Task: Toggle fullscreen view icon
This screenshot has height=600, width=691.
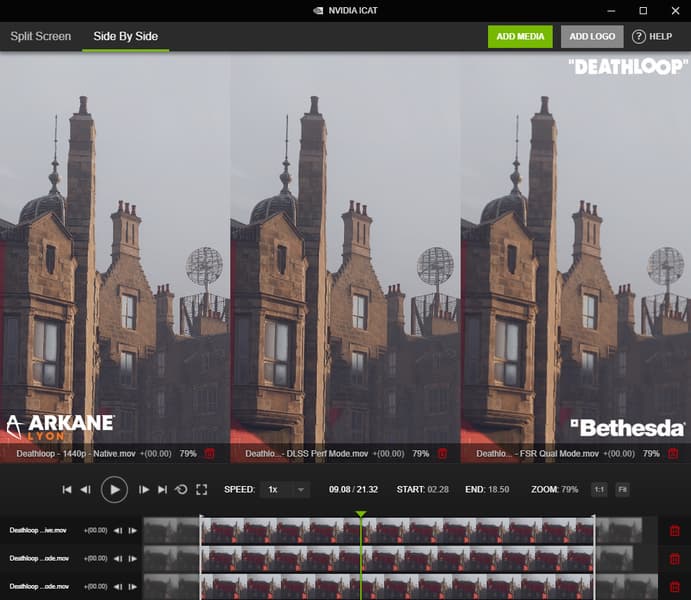Action: 201,489
